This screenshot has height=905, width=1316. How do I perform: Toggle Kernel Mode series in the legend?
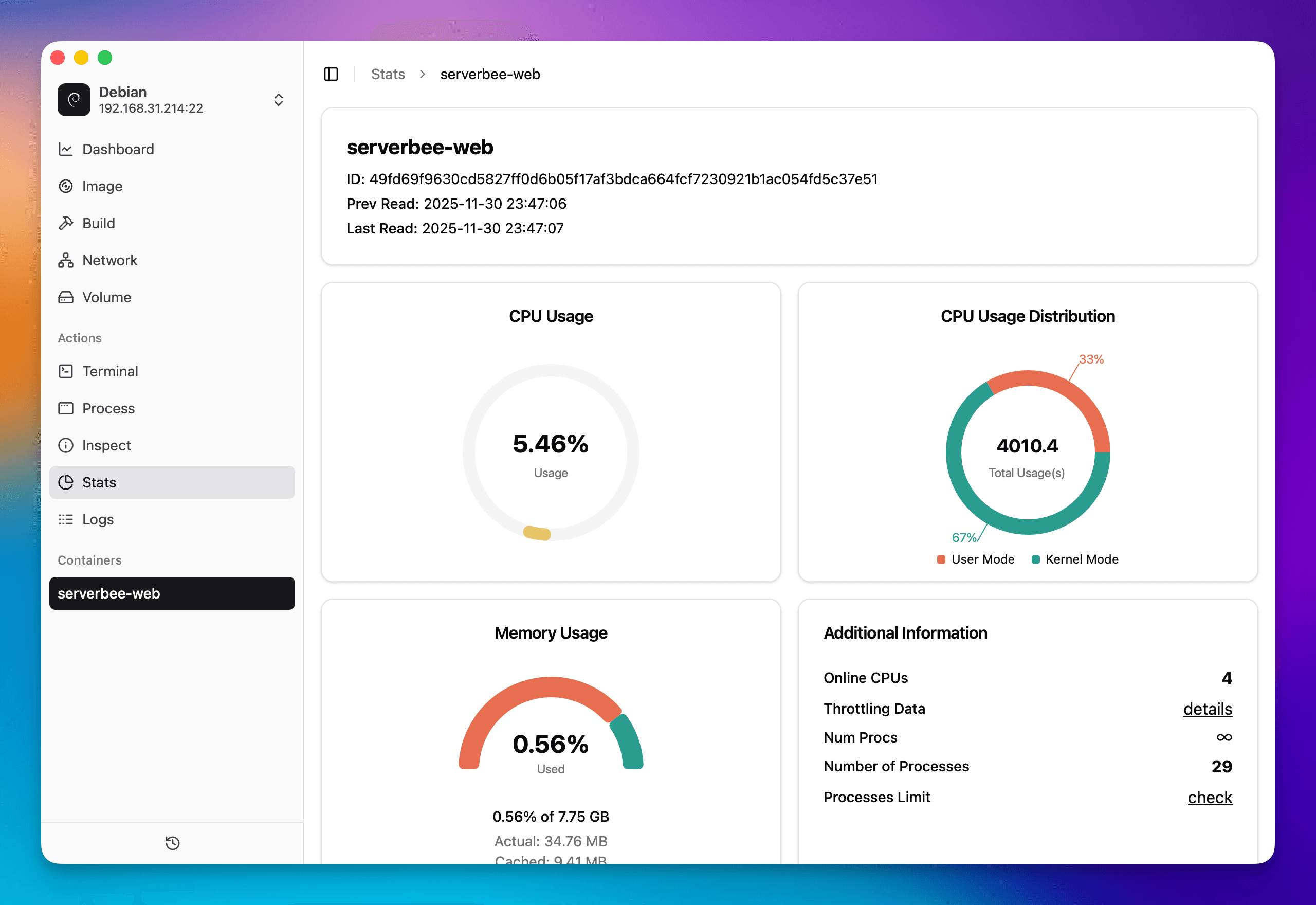point(1074,559)
